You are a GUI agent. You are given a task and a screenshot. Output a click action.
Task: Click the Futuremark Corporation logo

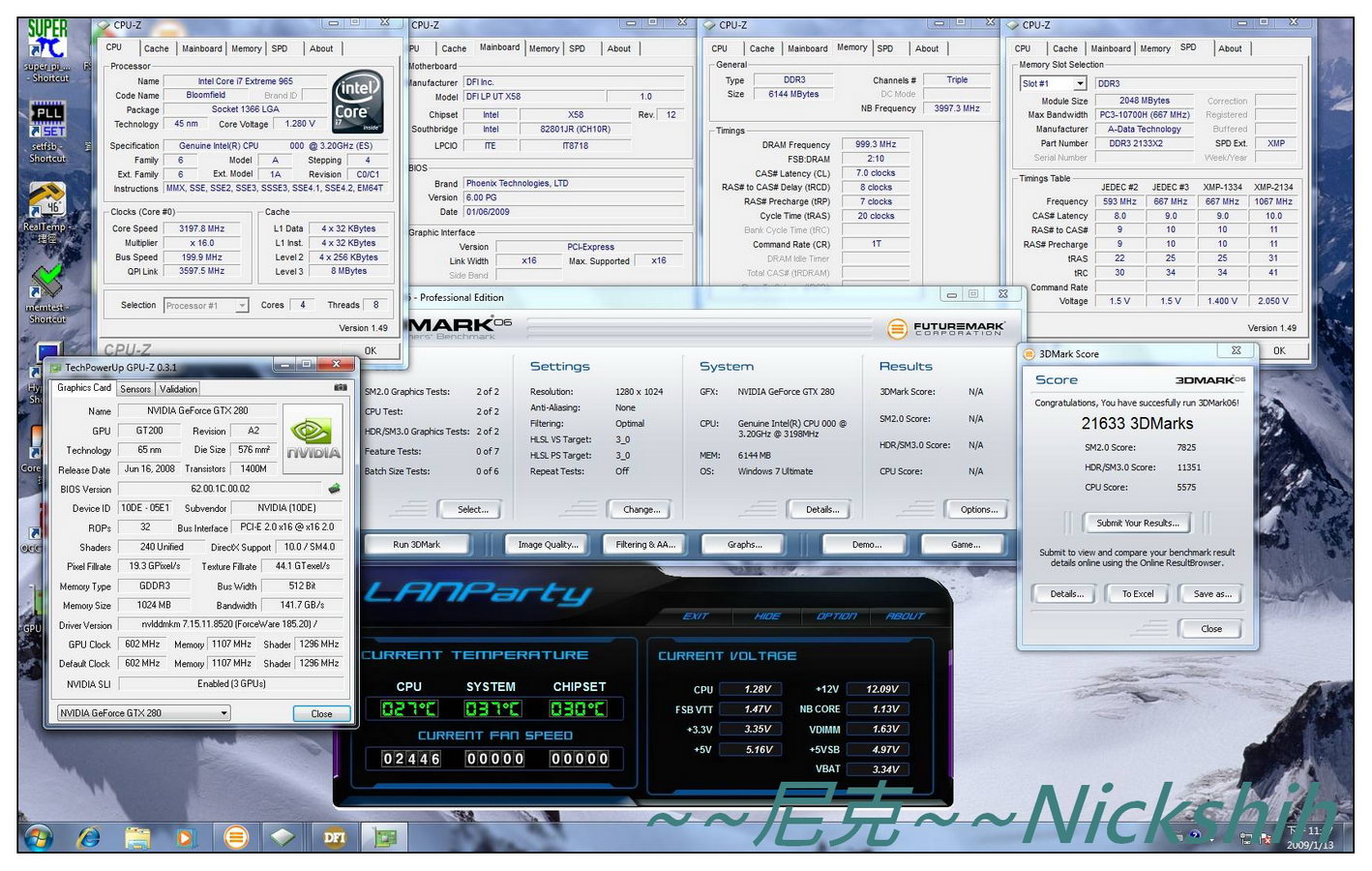tap(945, 329)
